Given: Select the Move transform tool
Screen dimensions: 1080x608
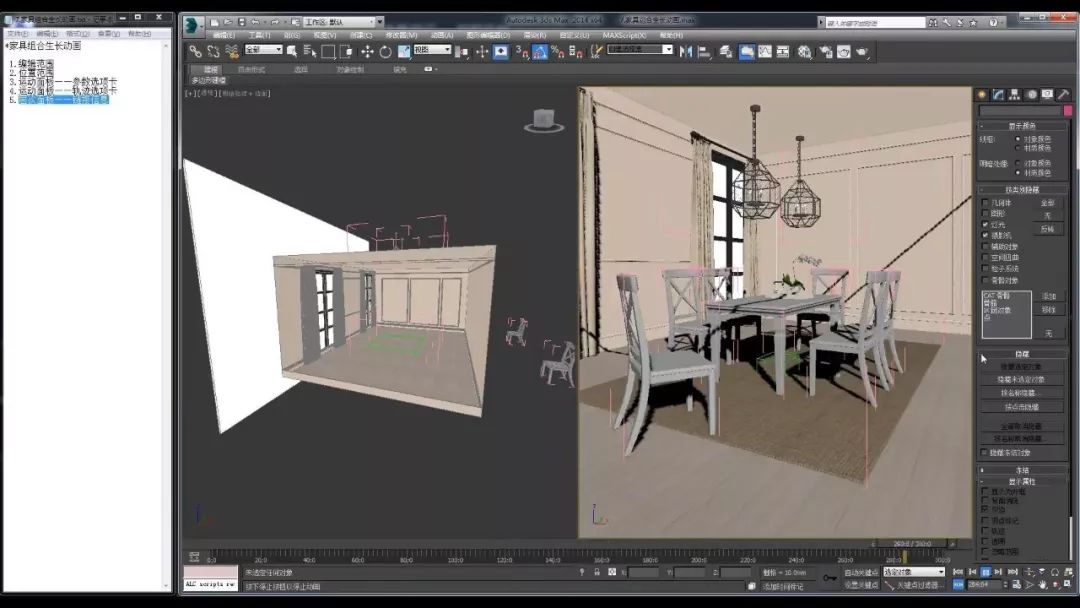Looking at the screenshot, I should 367,52.
